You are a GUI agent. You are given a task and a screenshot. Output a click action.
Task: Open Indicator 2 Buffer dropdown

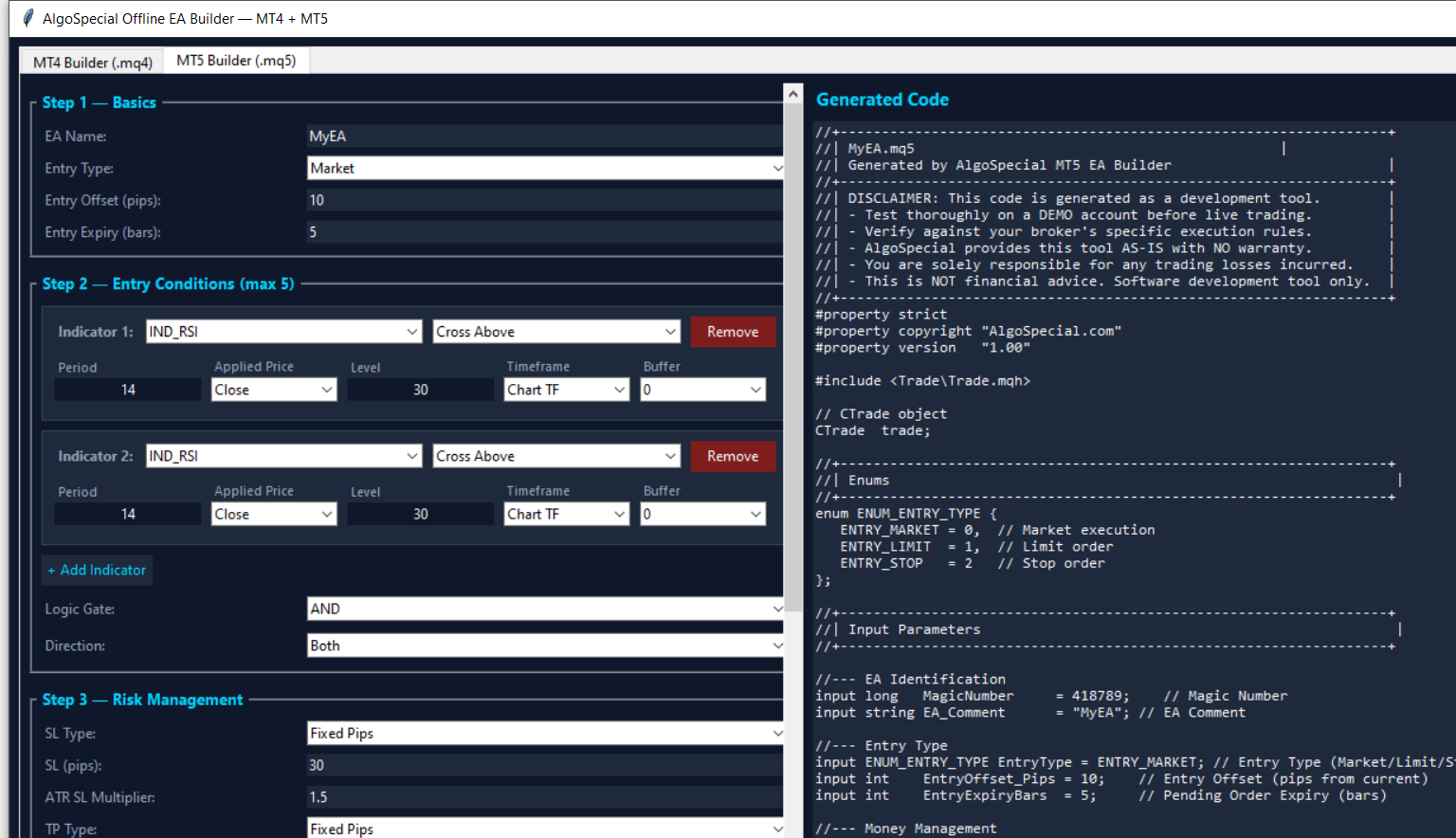coord(702,514)
